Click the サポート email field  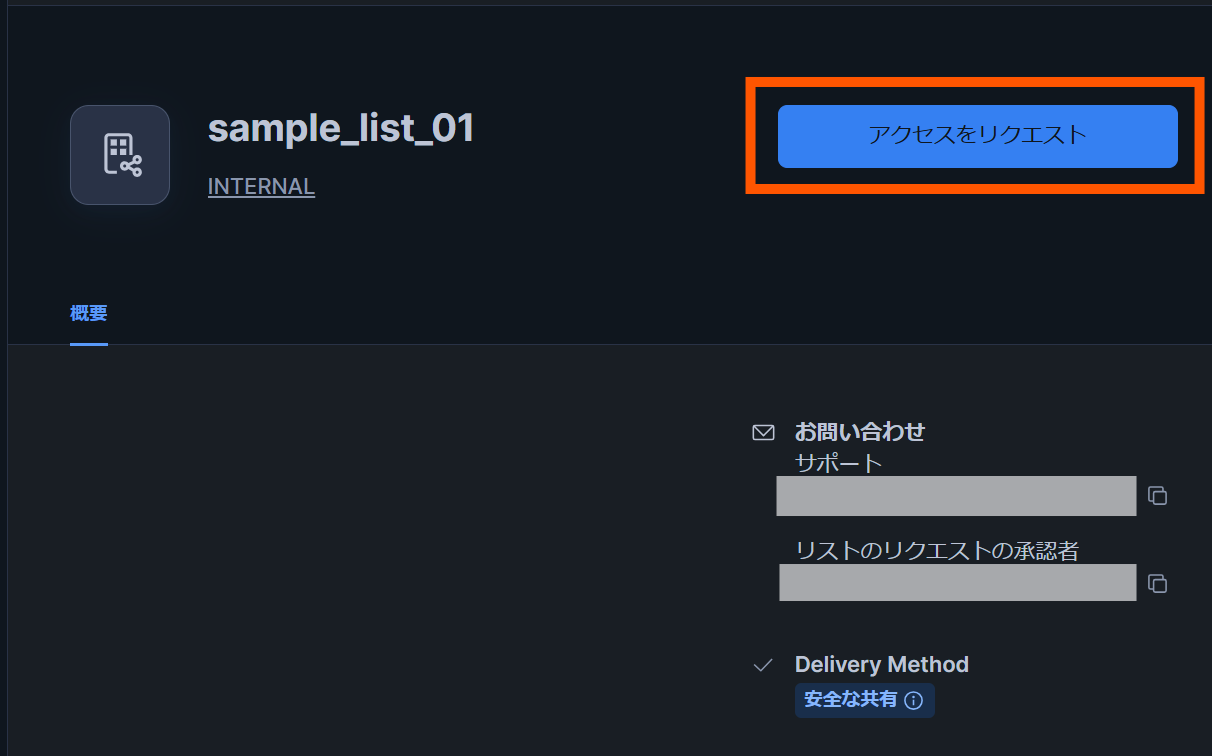[955, 496]
